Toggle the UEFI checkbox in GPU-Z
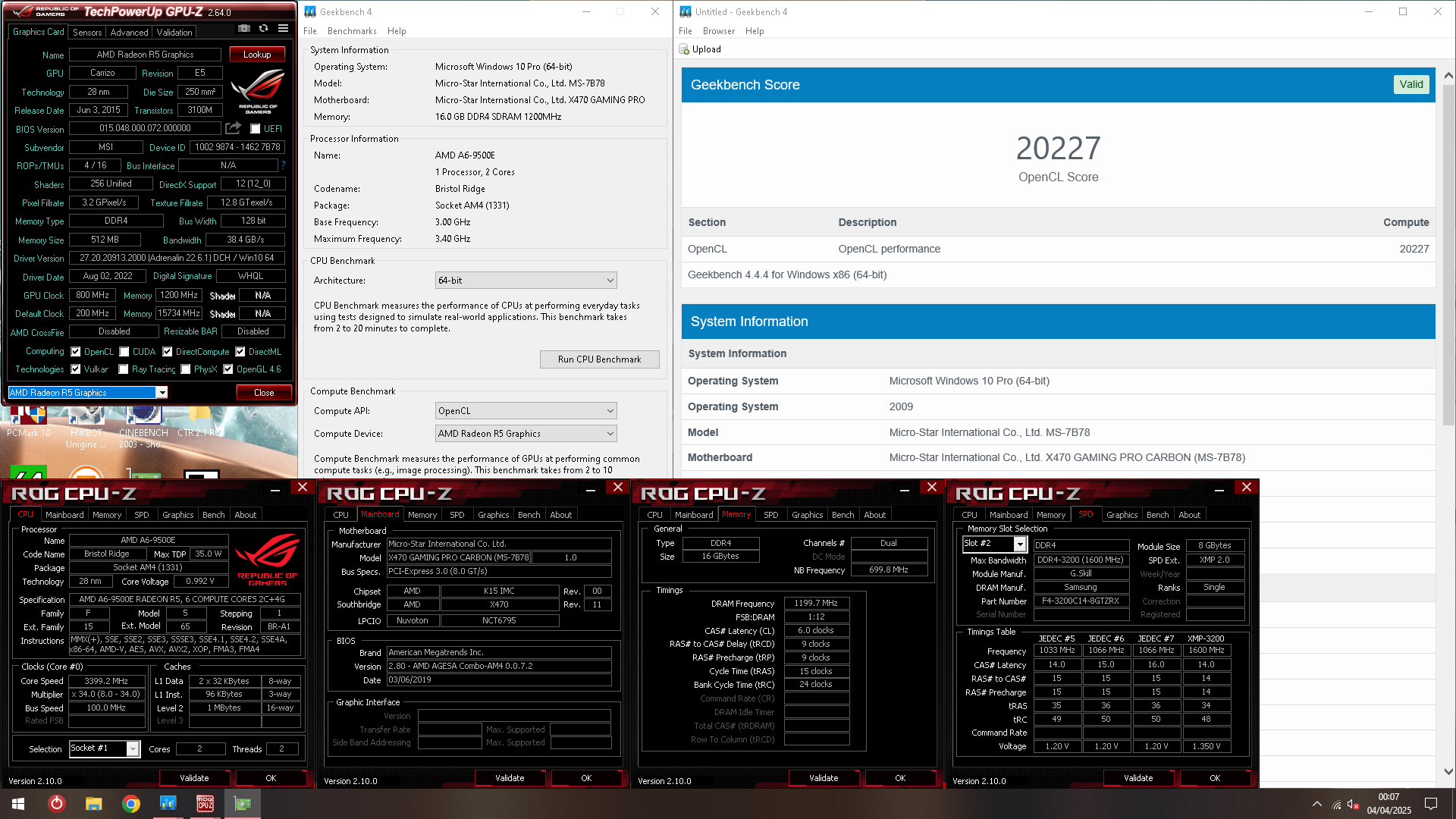The width and height of the screenshot is (1456, 819). 256,129
